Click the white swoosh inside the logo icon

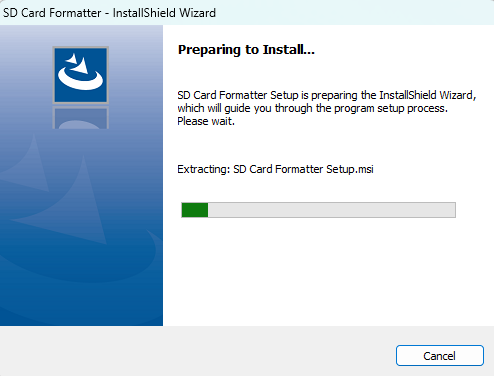(81, 79)
